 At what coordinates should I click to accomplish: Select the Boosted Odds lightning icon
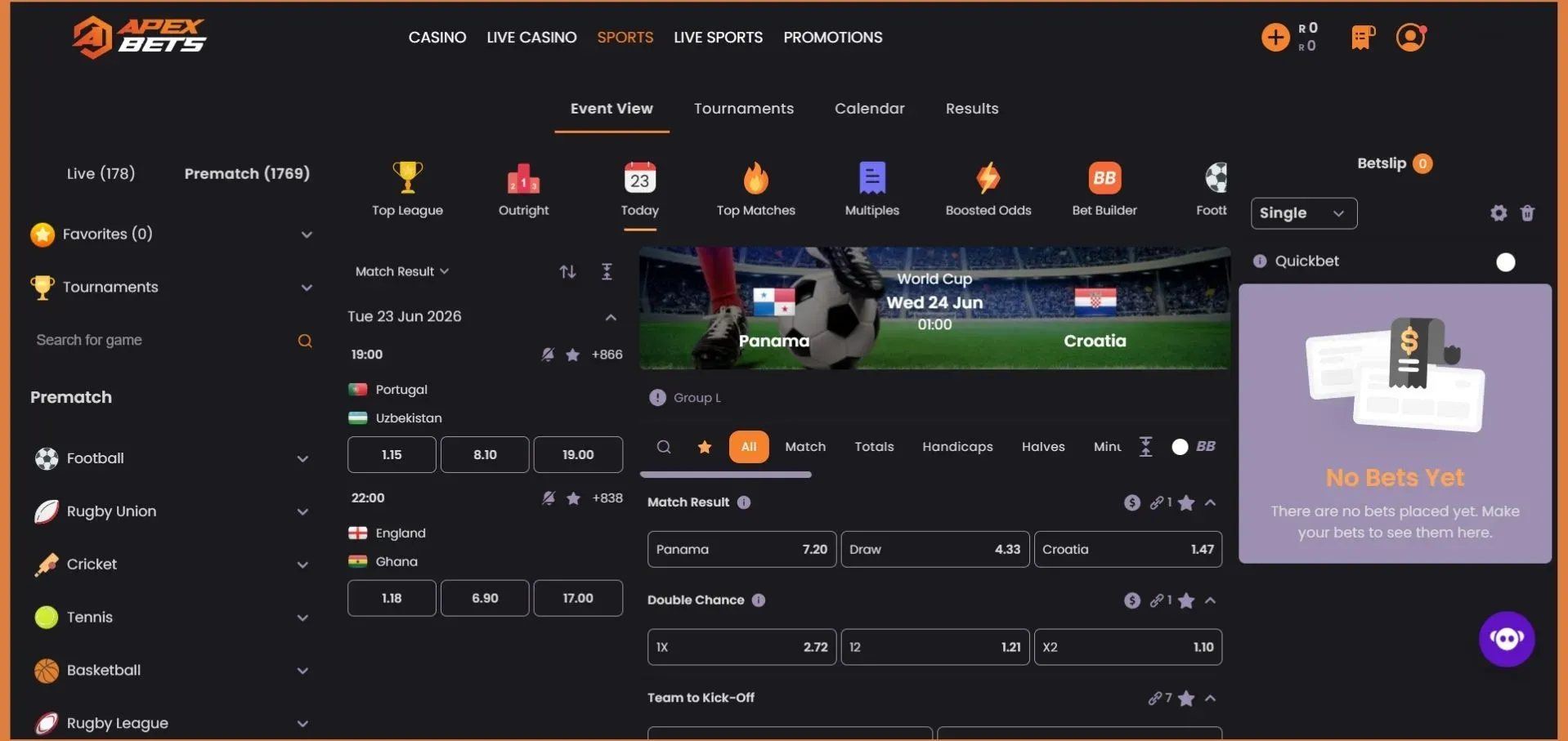tap(988, 177)
